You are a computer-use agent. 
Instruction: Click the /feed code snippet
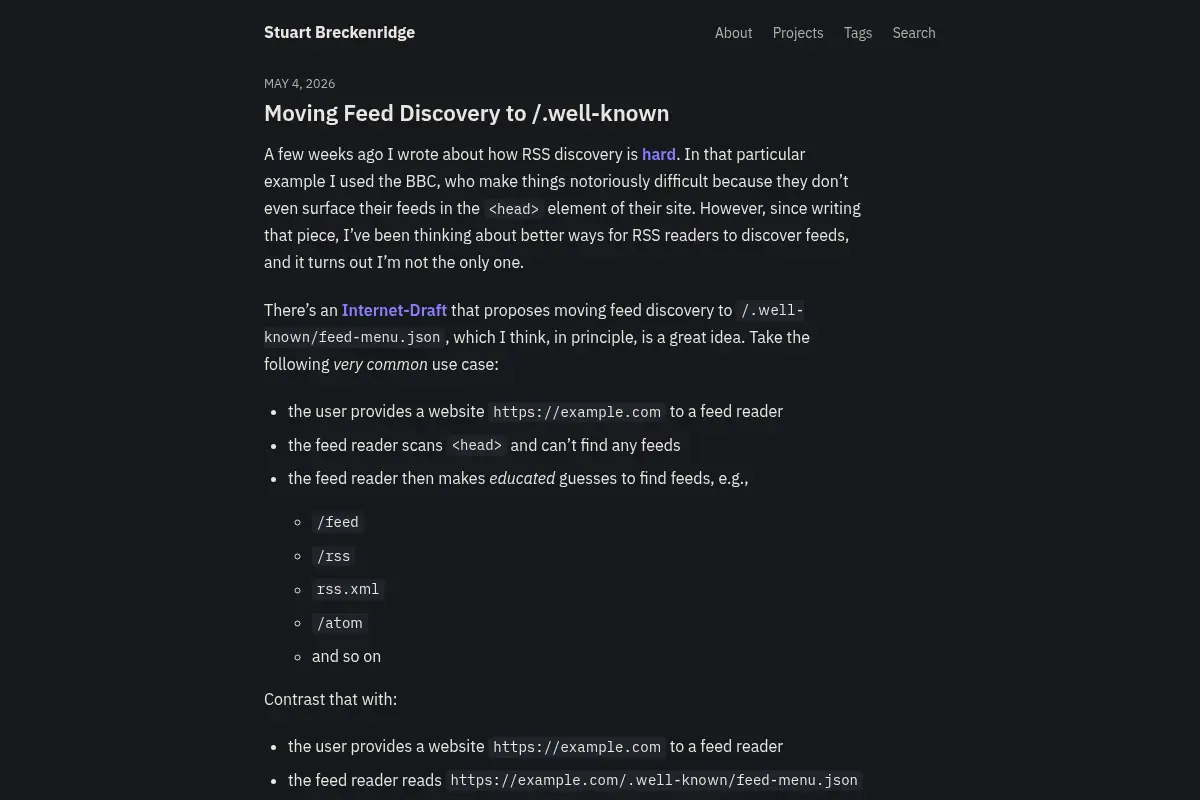[x=338, y=522]
